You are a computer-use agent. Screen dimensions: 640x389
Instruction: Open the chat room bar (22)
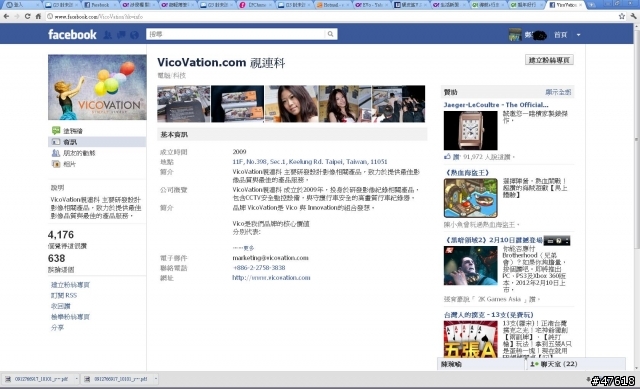575,364
